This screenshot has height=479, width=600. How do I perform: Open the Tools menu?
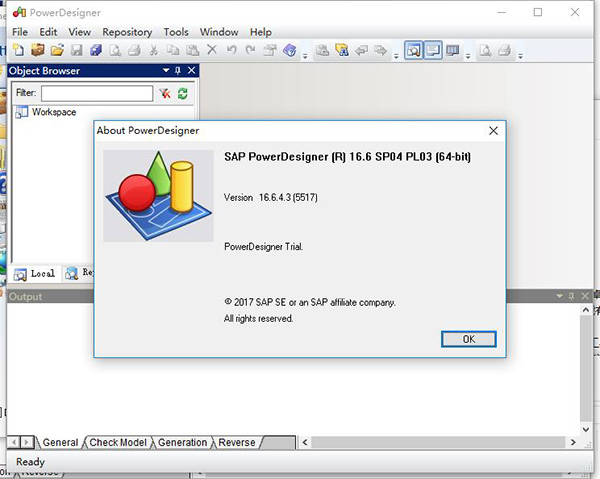point(176,32)
